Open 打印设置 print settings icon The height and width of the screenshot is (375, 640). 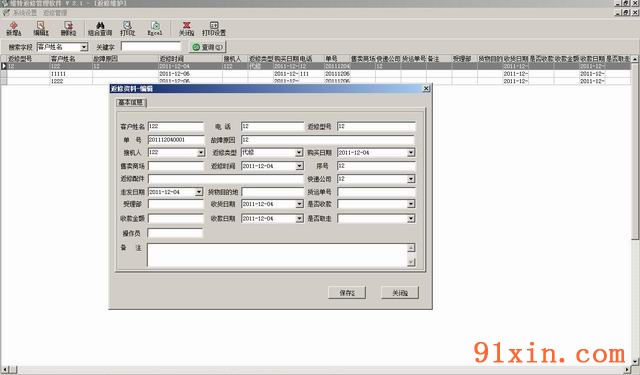coord(214,29)
